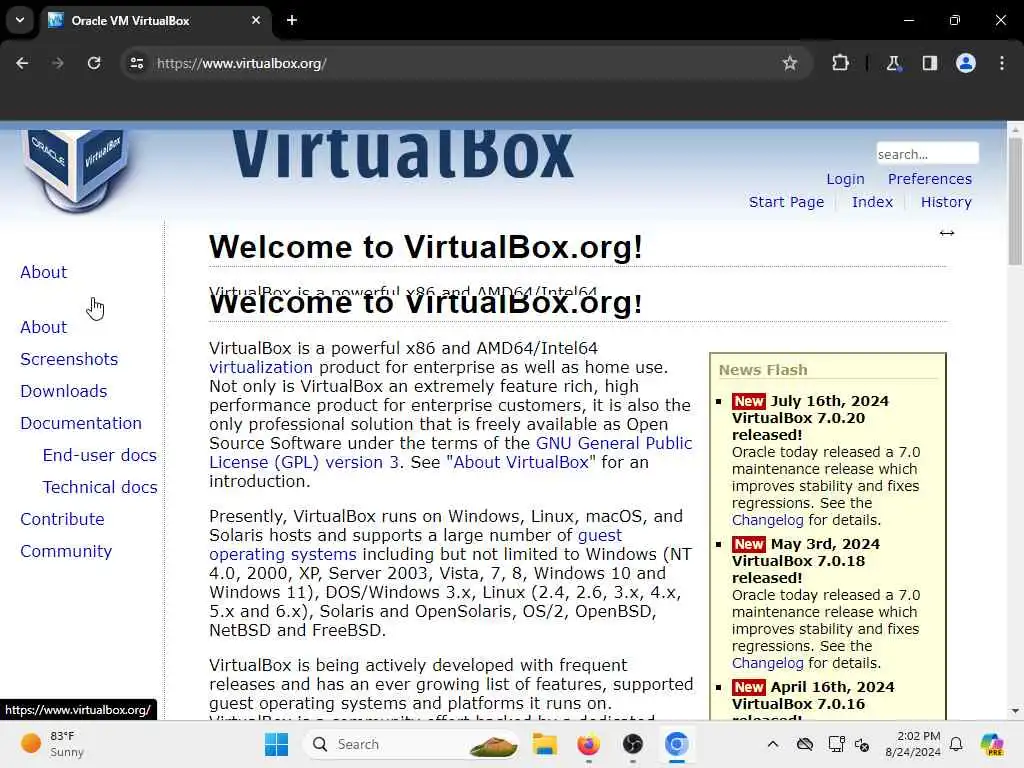The image size is (1024, 768).
Task: Open Documentation in the sidebar
Action: (81, 423)
